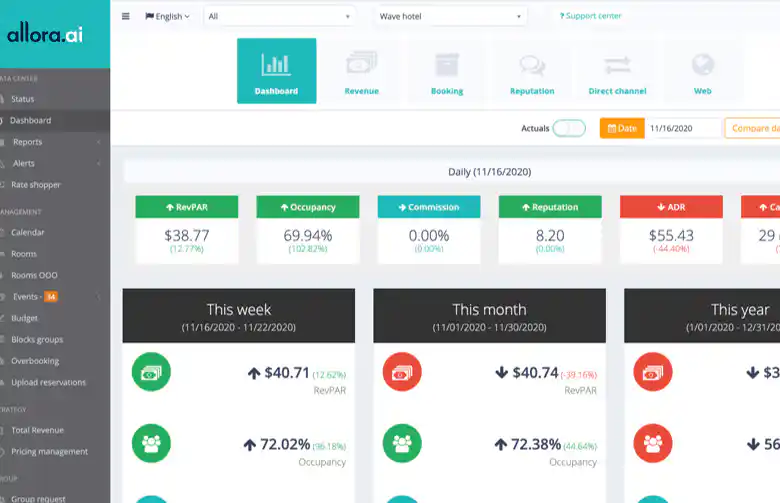Open Upload reservations in the sidebar

[x=55, y=382]
